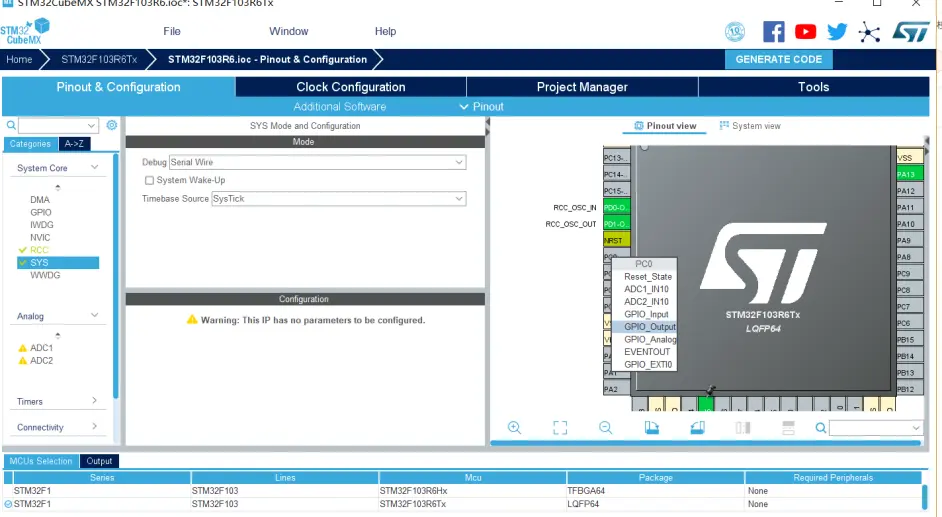Switch to Clock Configuration tab
Screen dimensions: 942x517
click(351, 86)
